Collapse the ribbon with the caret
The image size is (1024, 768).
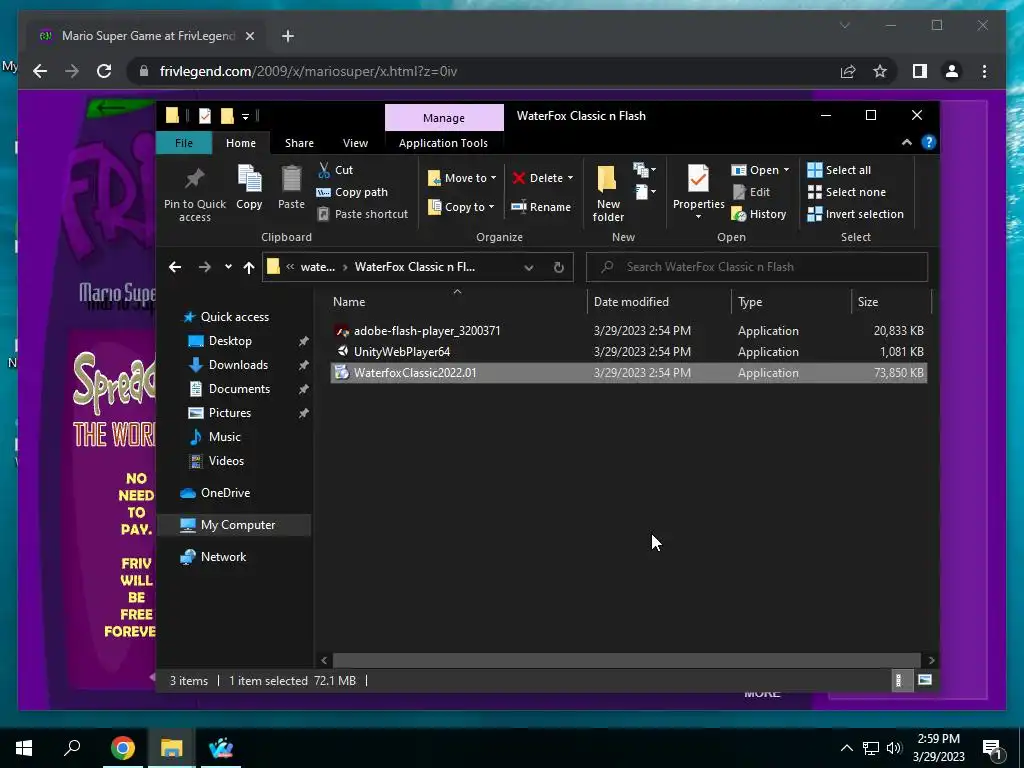(x=906, y=142)
